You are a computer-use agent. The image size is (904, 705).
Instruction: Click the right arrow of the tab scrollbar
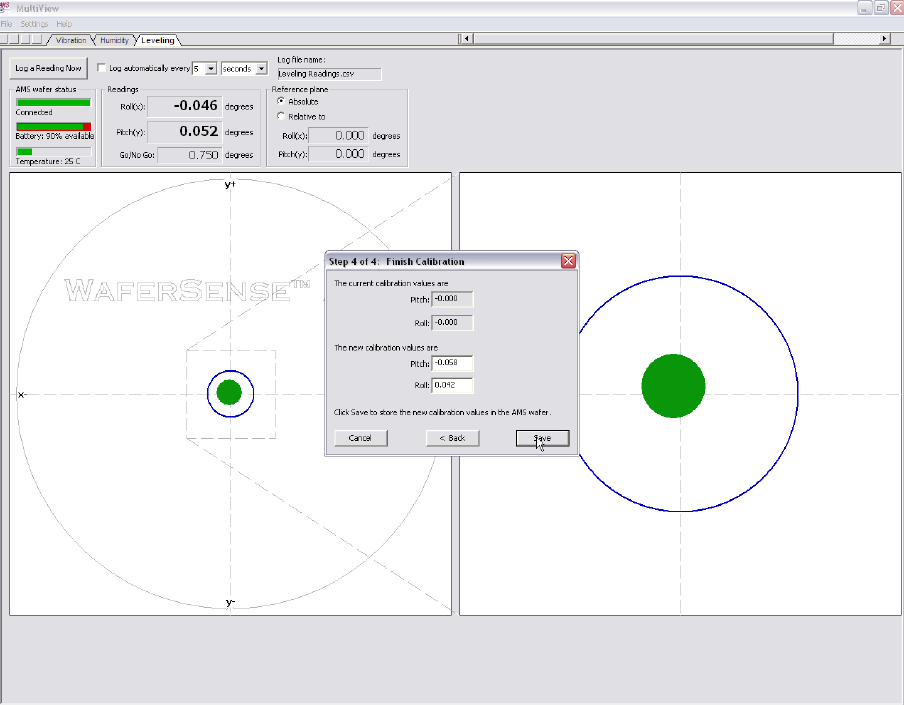tap(884, 39)
